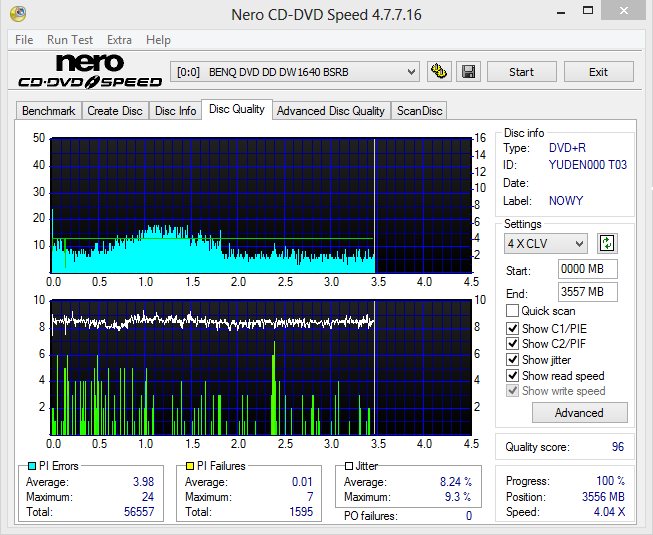
Task: Uncheck Show C2/PIF
Action: pyautogui.click(x=512, y=344)
